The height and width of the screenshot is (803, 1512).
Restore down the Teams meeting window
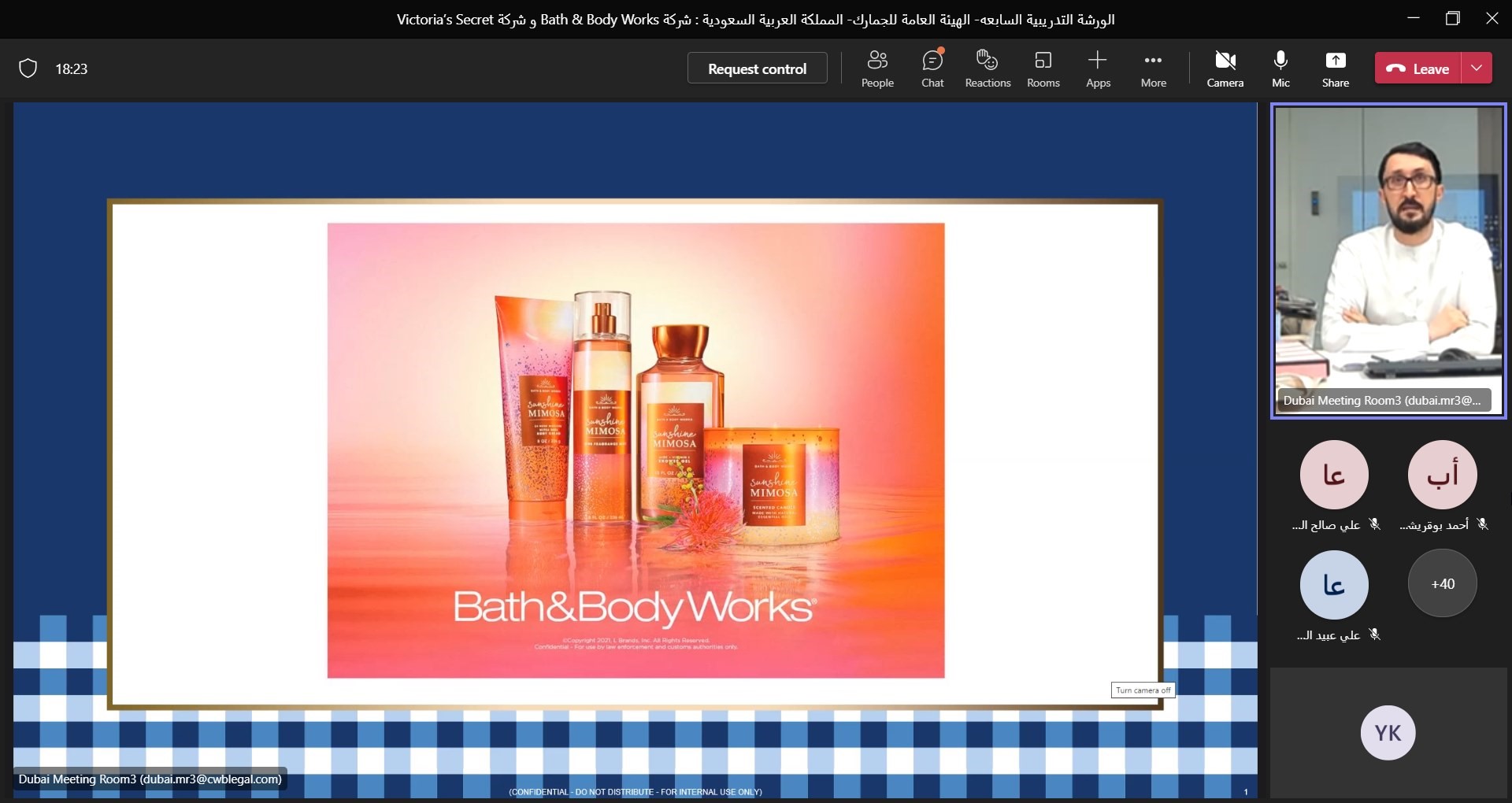pos(1453,18)
